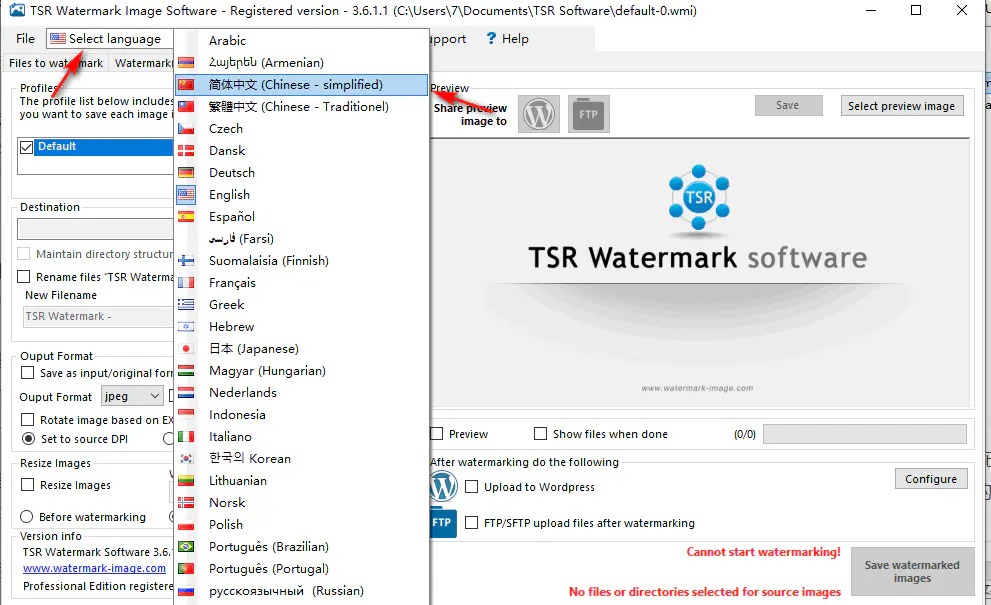Open the www.watermark-image.com link

click(94, 569)
